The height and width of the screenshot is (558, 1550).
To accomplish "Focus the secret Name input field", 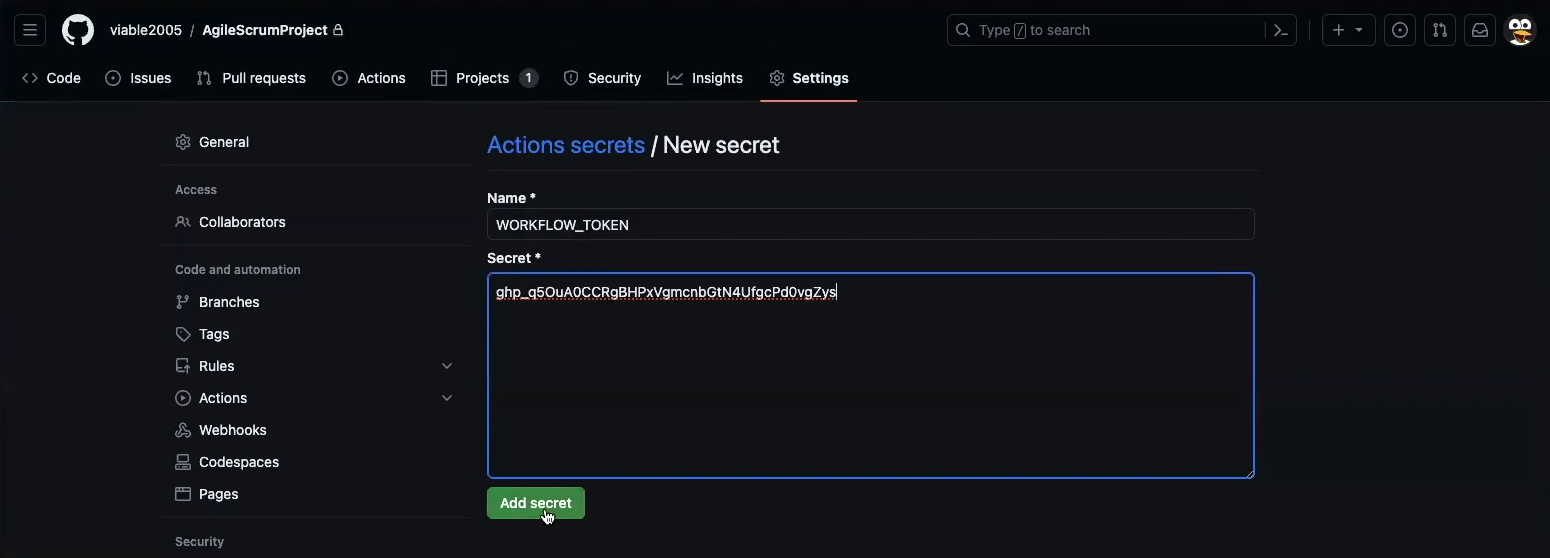I will click(870, 225).
